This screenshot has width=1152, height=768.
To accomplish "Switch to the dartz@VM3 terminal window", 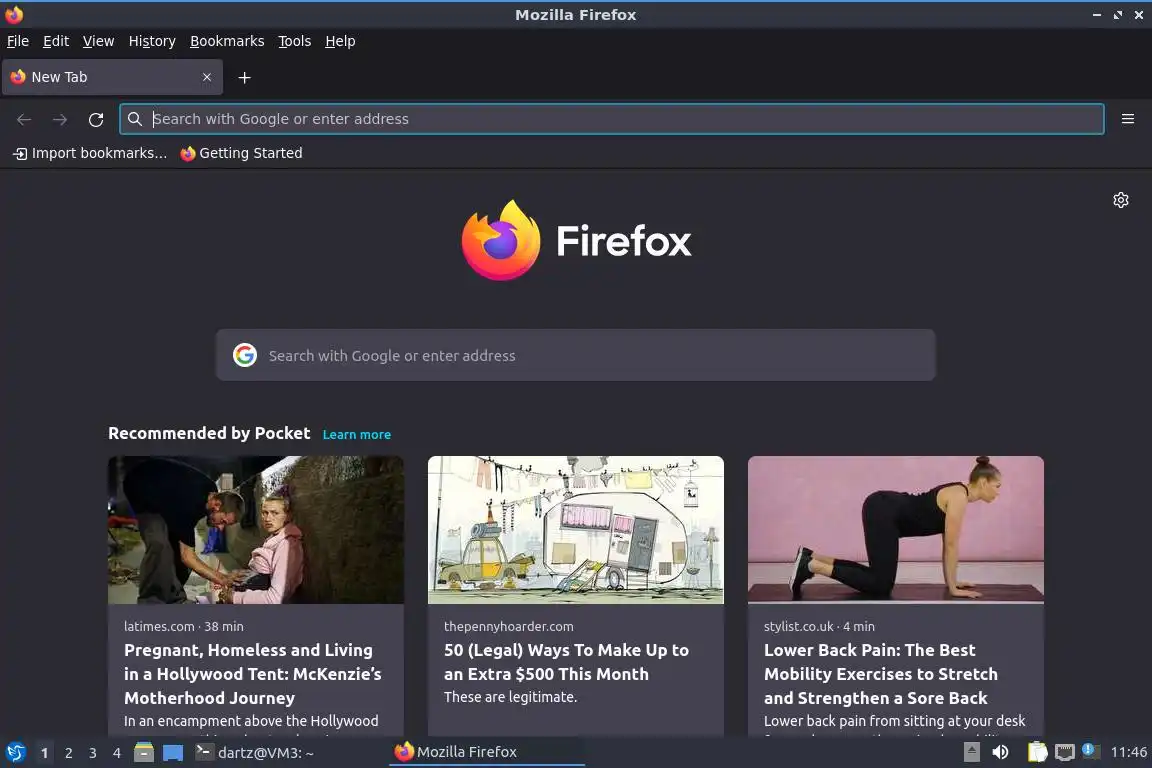I will 255,753.
